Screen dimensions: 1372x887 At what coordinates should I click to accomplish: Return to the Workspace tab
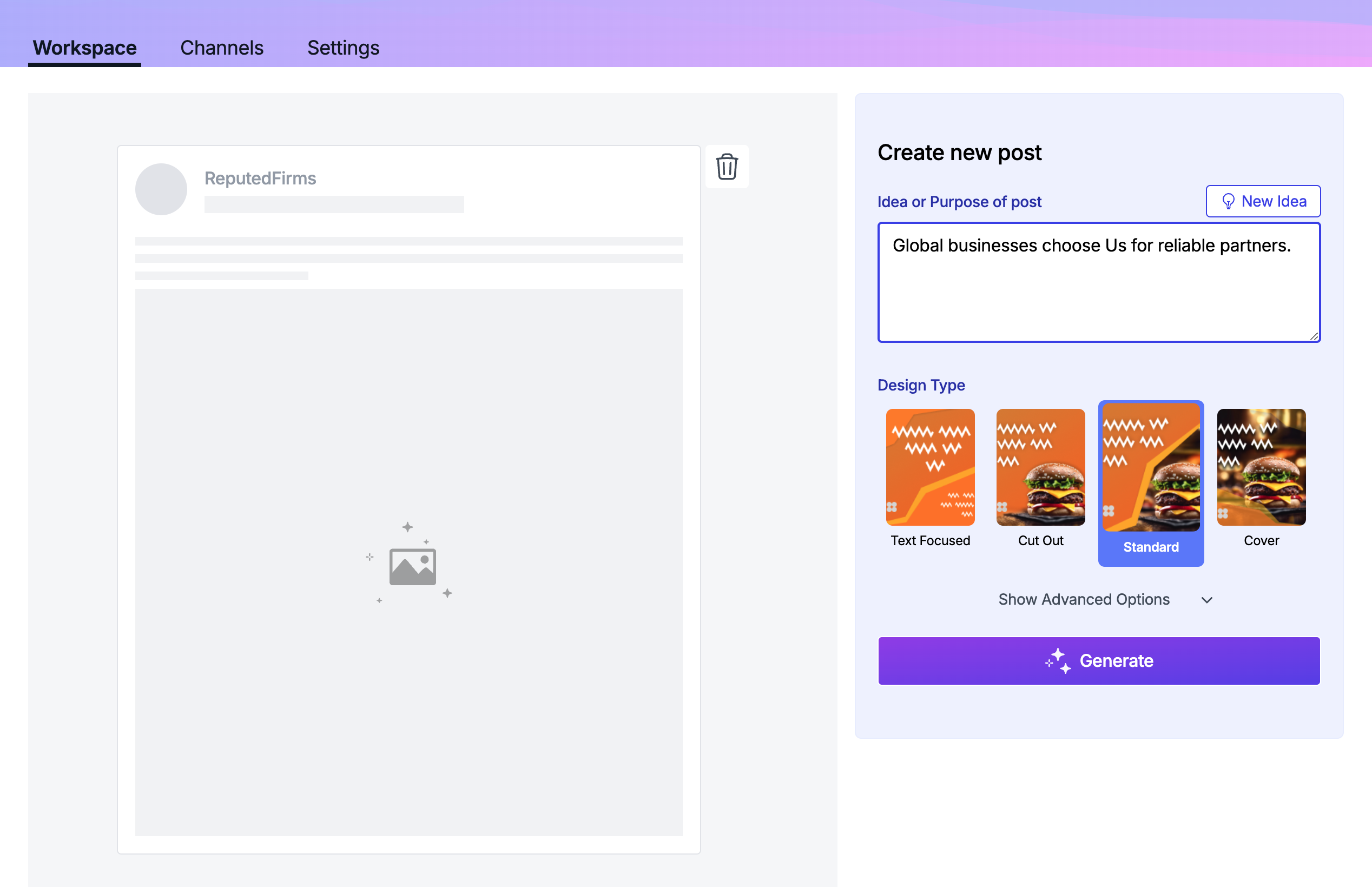[x=84, y=48]
